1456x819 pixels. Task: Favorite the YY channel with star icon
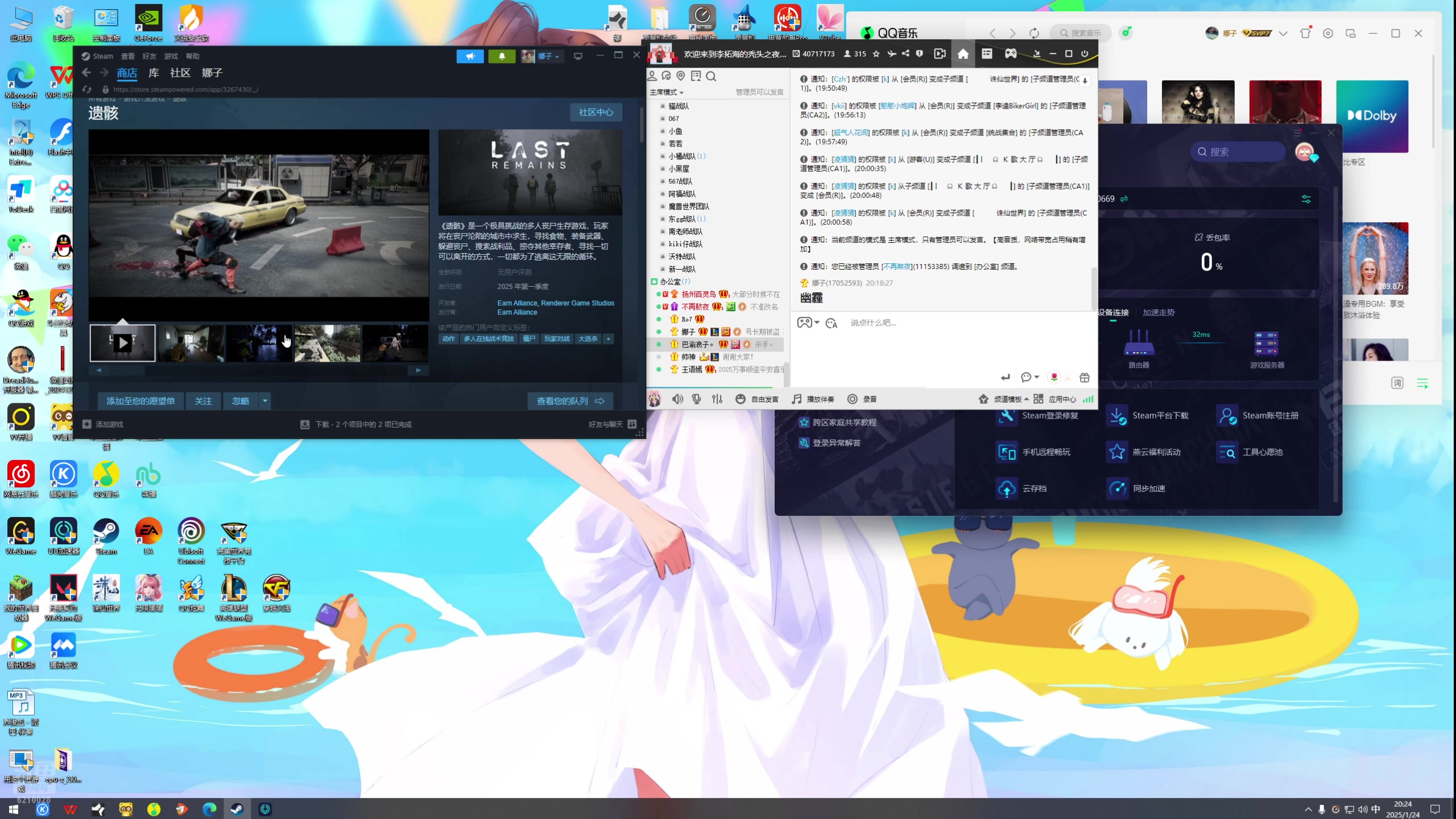[x=876, y=54]
